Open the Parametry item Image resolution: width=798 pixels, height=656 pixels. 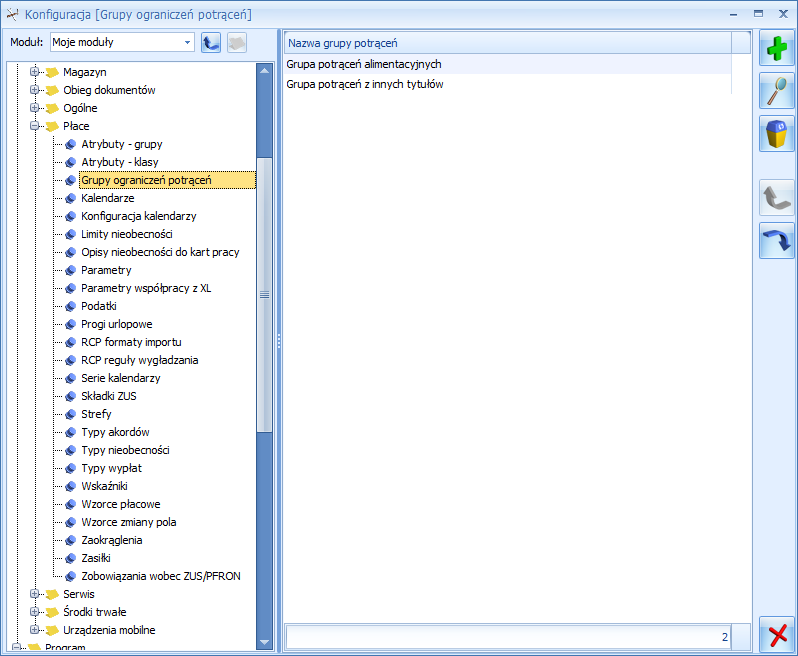[x=106, y=270]
